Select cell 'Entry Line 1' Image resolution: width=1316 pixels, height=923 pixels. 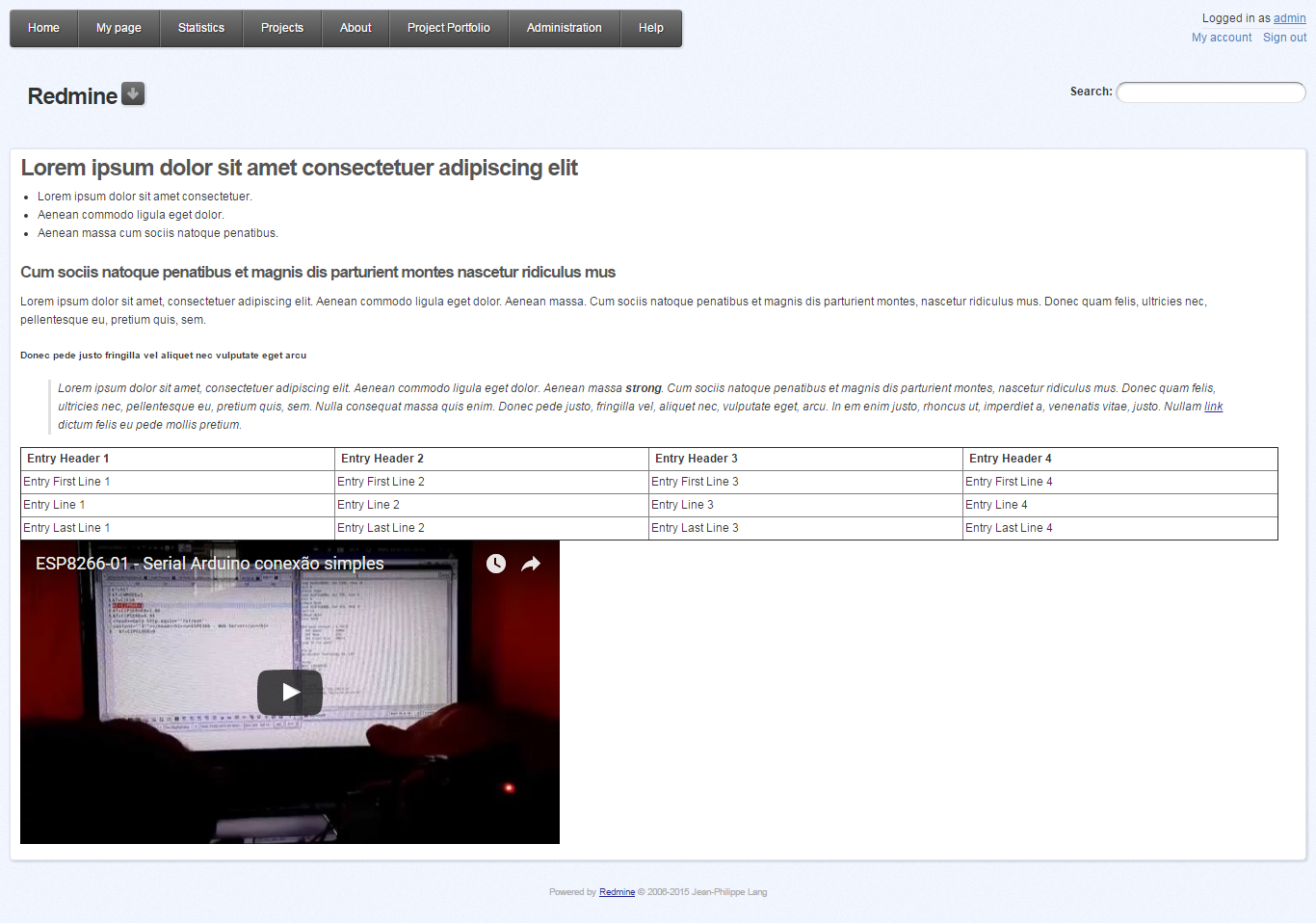[177, 505]
